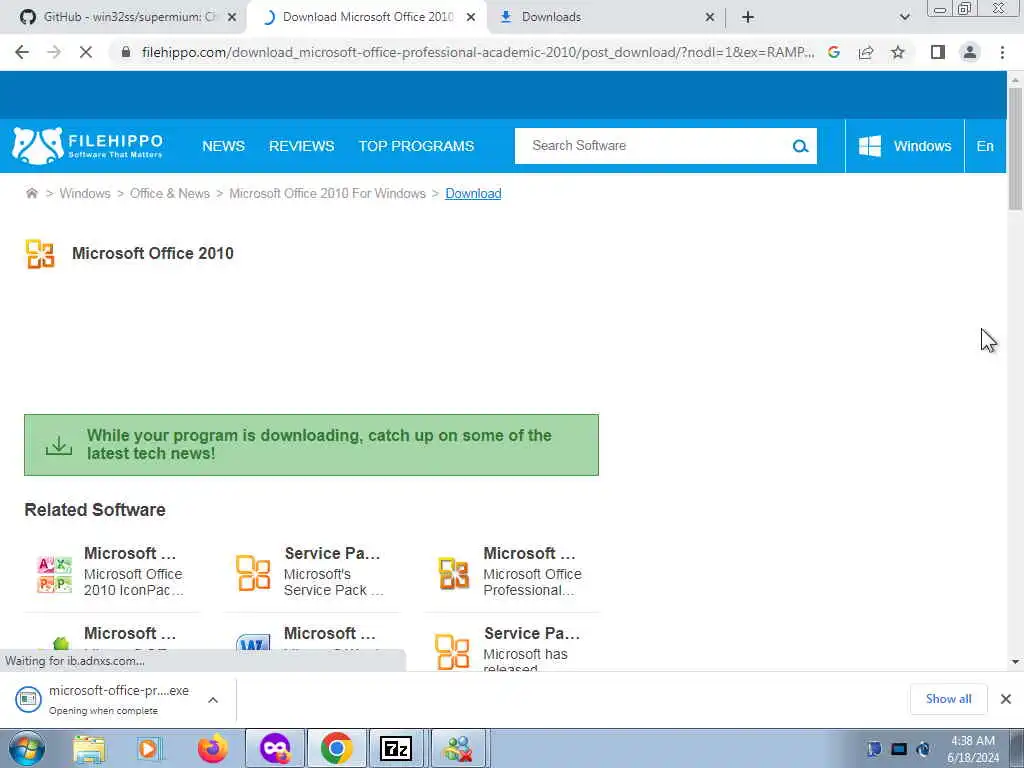Open Microsoft Office 2010 For Windows breadcrumb
Viewport: 1024px width, 768px height.
tap(327, 193)
